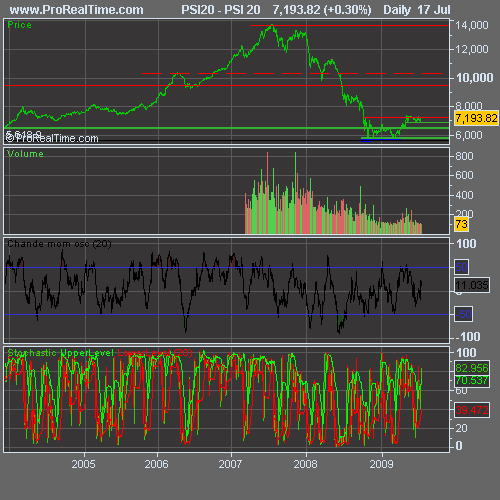Click the PSI20 - PSI 20 title
The height and width of the screenshot is (500, 500).
(x=221, y=10)
